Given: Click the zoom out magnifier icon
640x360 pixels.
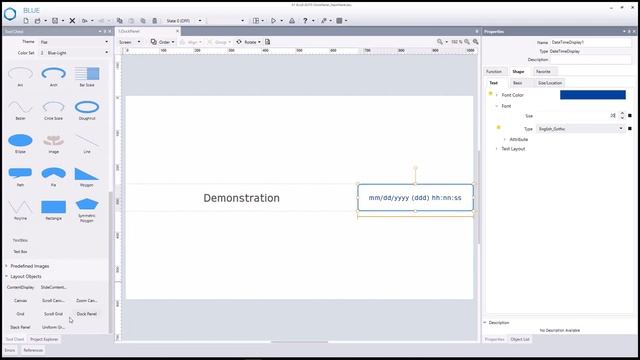Looking at the screenshot, I should click(x=467, y=42).
